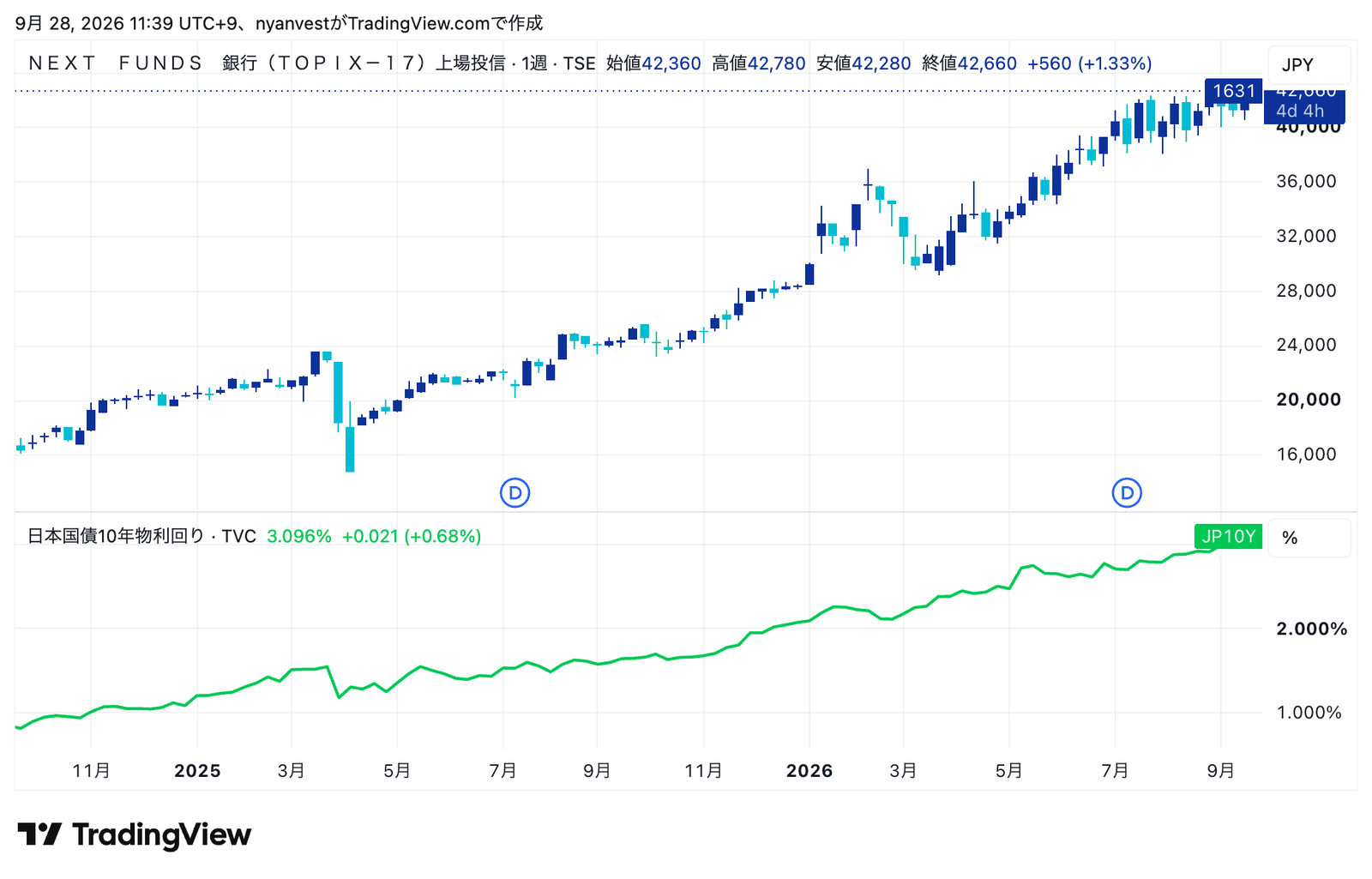Open the % unit selector
1372x879 pixels.
pos(1309,538)
